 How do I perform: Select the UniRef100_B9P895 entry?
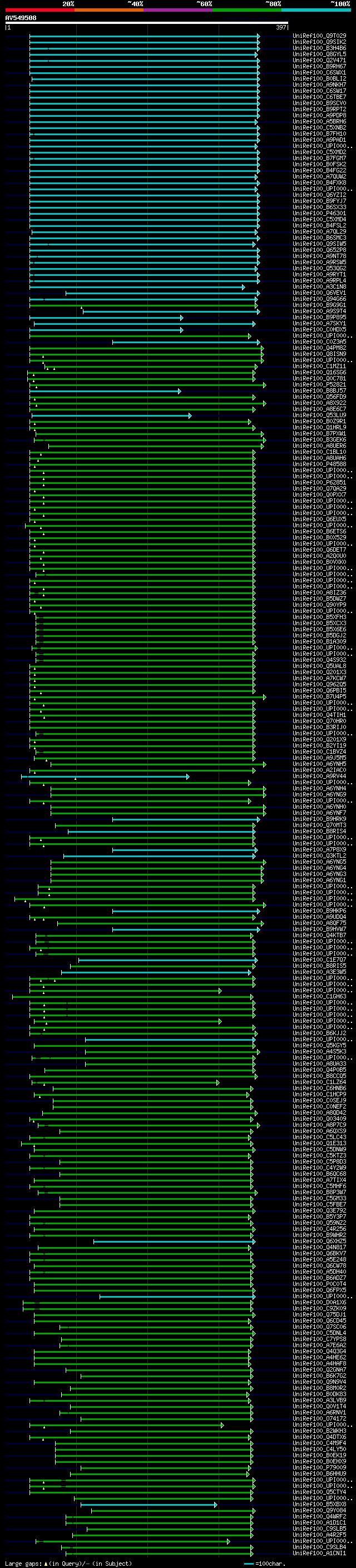319,318
